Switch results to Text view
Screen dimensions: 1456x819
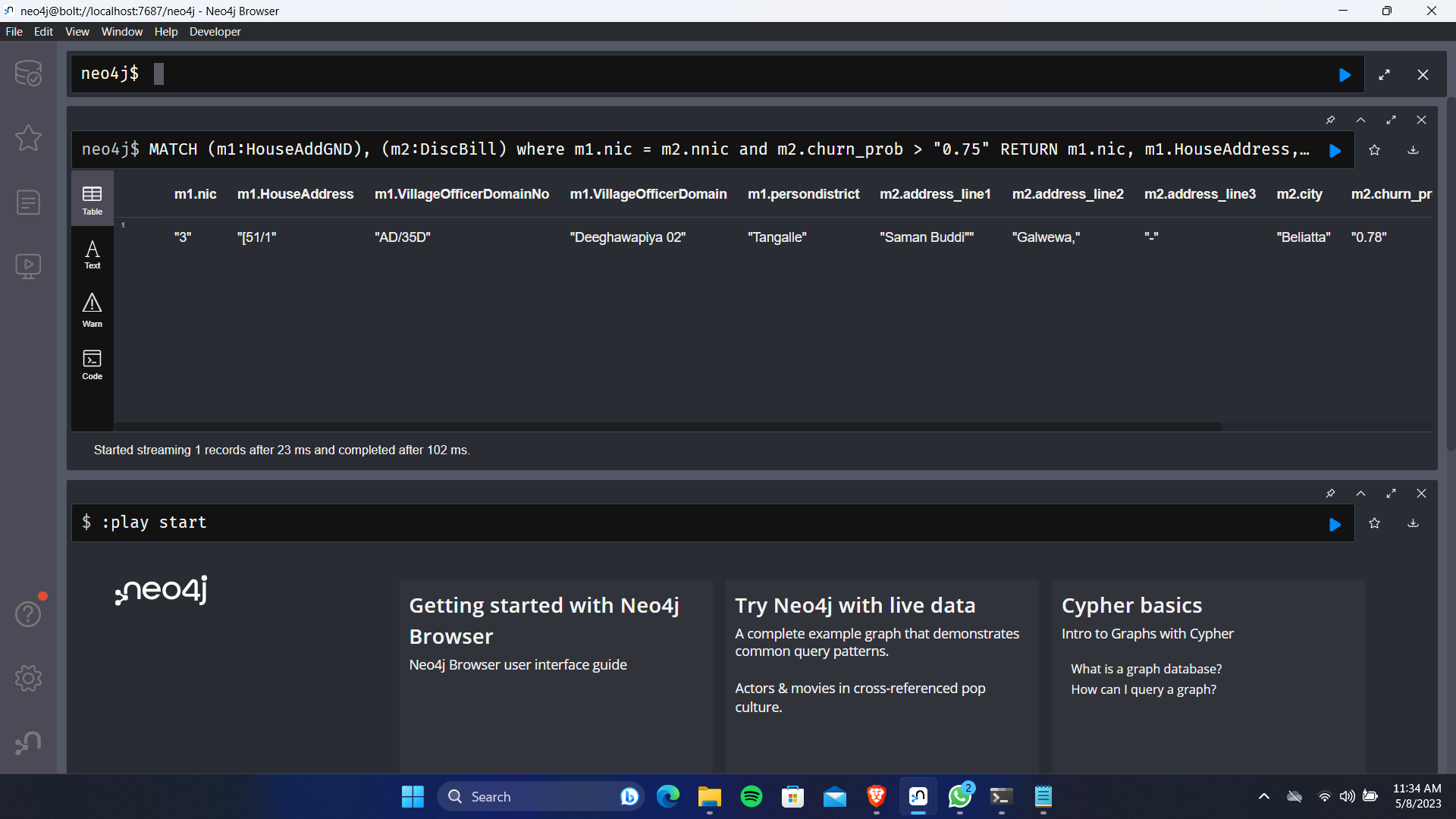click(x=91, y=254)
